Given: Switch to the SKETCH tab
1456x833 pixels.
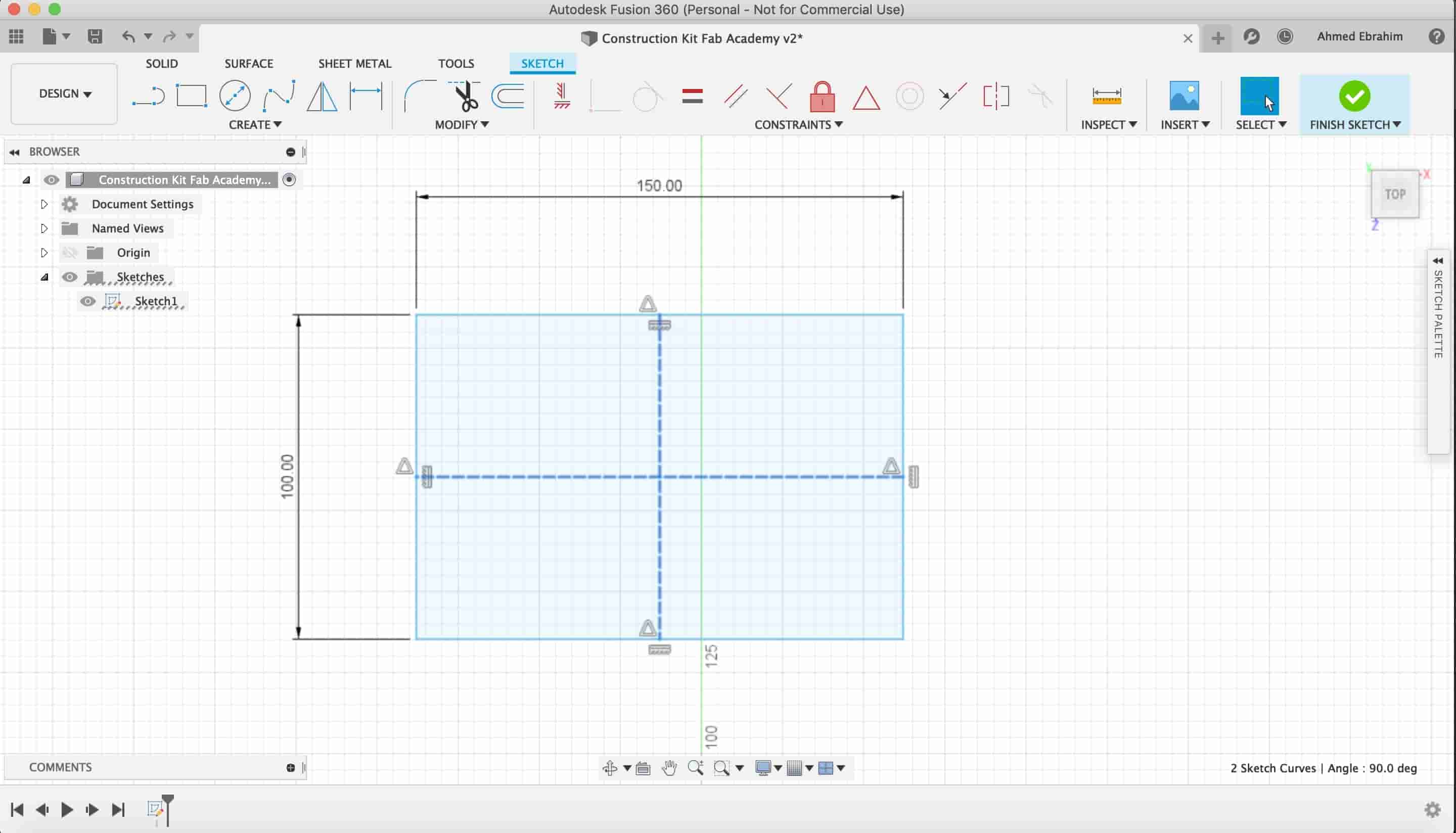Looking at the screenshot, I should click(542, 64).
